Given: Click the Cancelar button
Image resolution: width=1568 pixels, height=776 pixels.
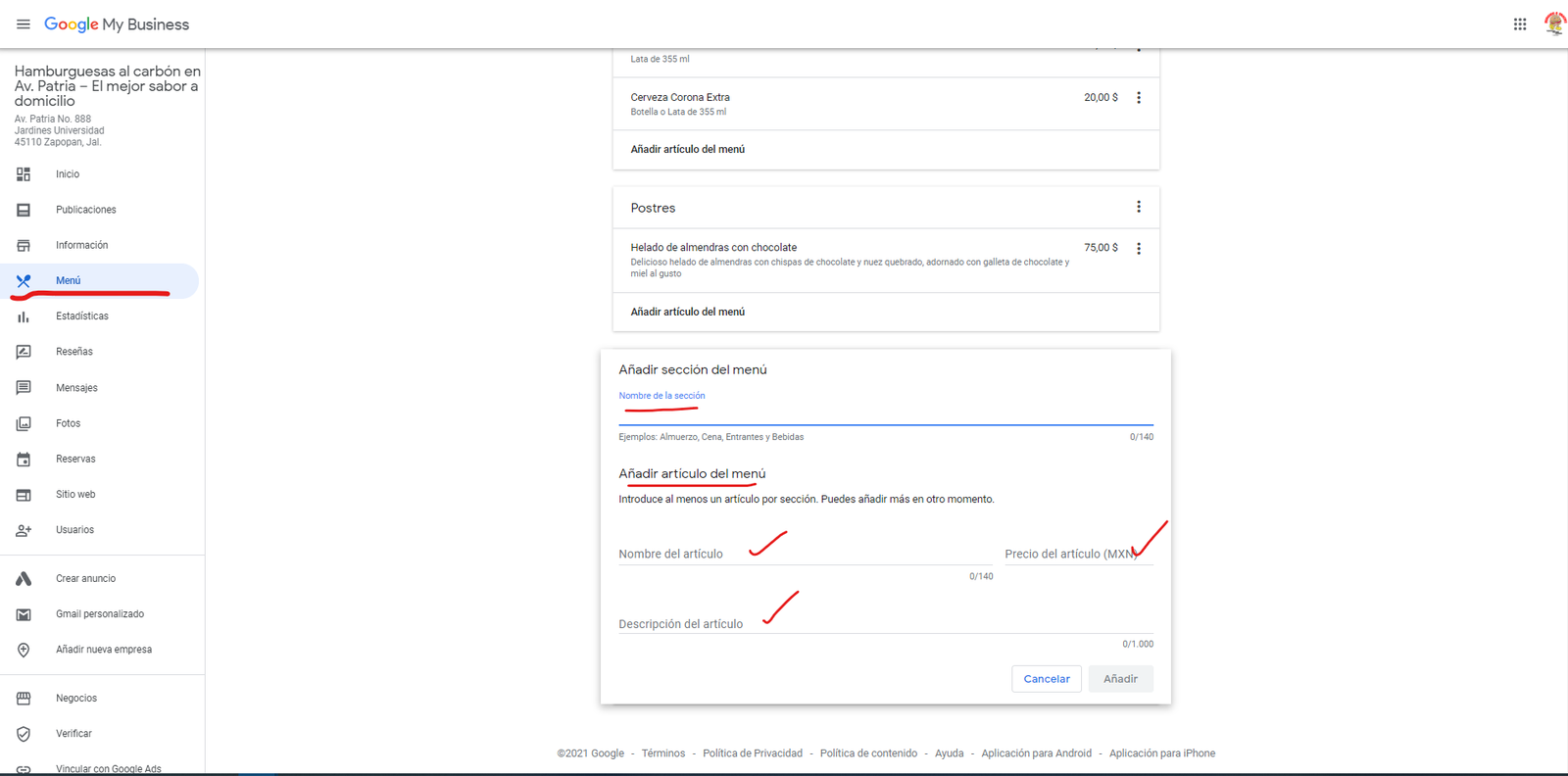Looking at the screenshot, I should [x=1046, y=679].
